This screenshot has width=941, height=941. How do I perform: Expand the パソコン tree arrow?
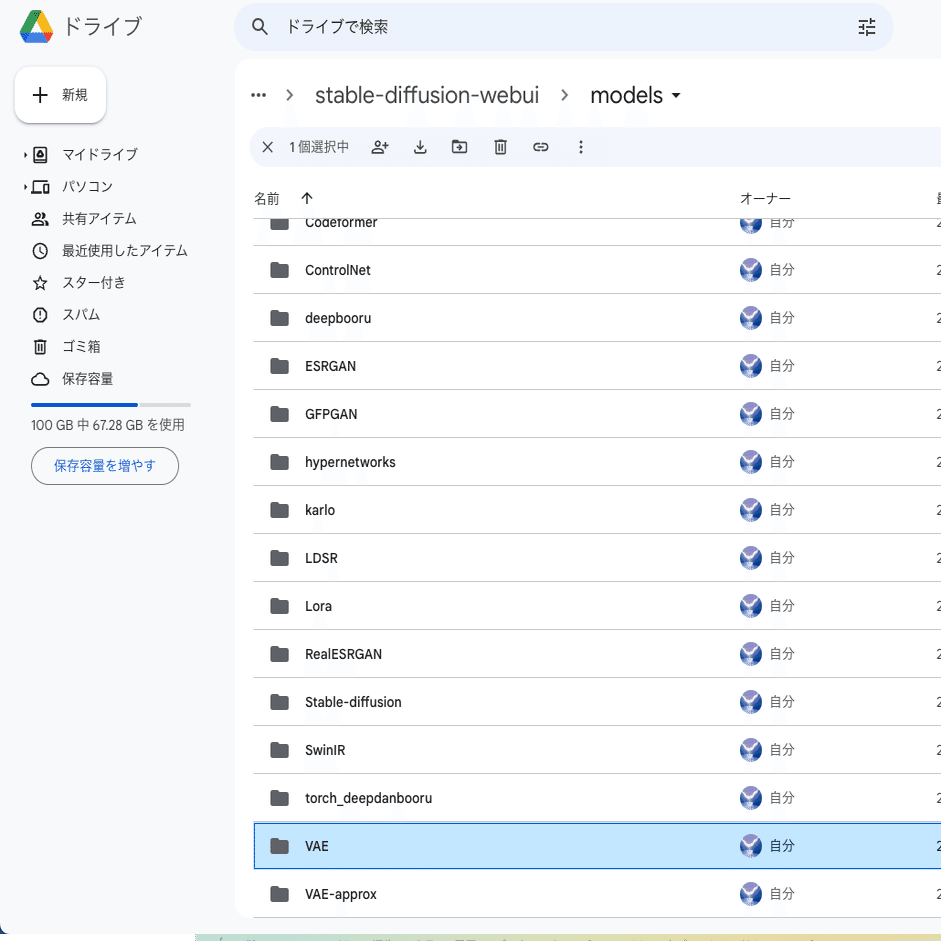pyautogui.click(x=25, y=187)
